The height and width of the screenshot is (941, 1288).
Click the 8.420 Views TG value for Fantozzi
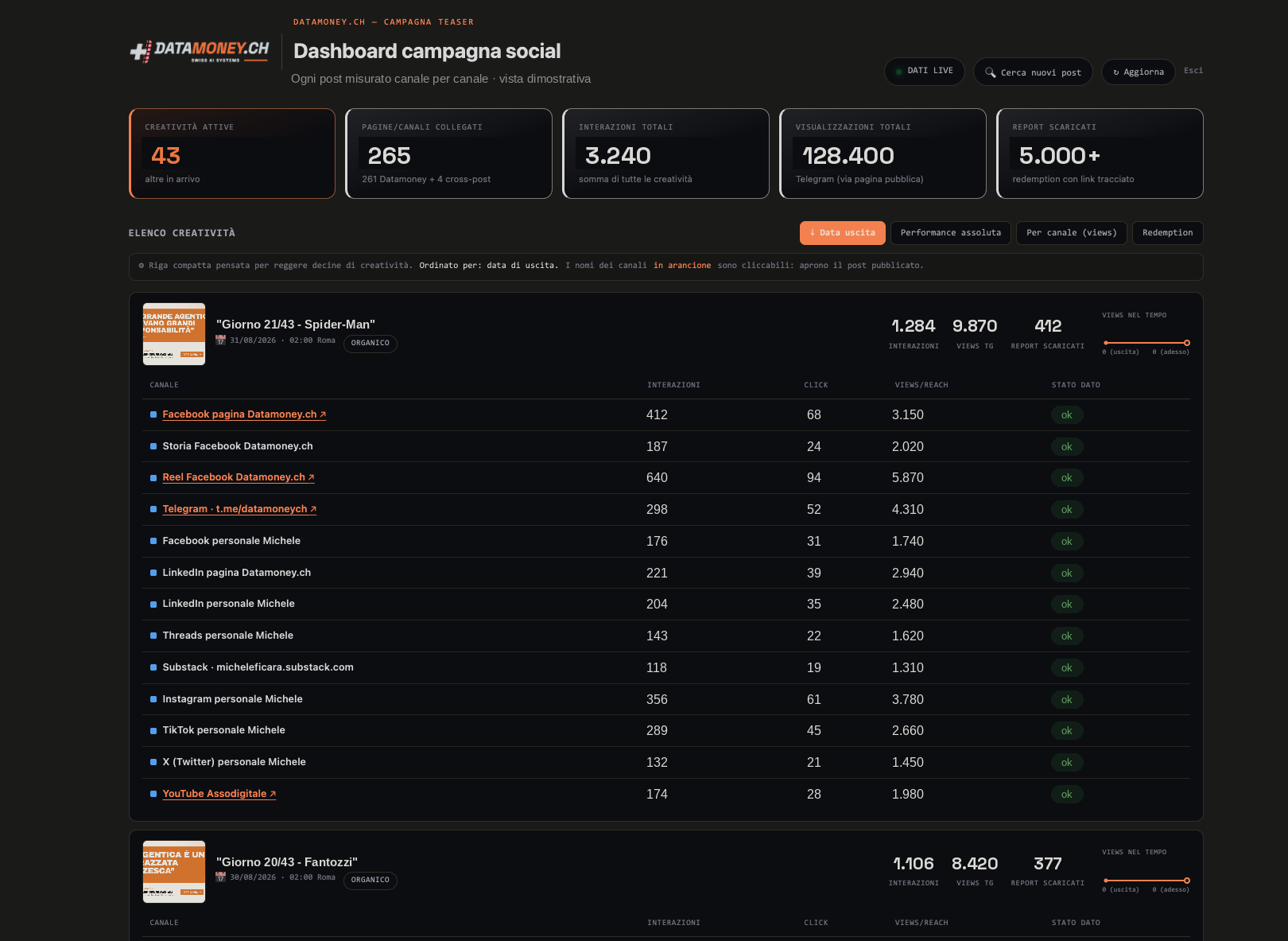pos(975,864)
